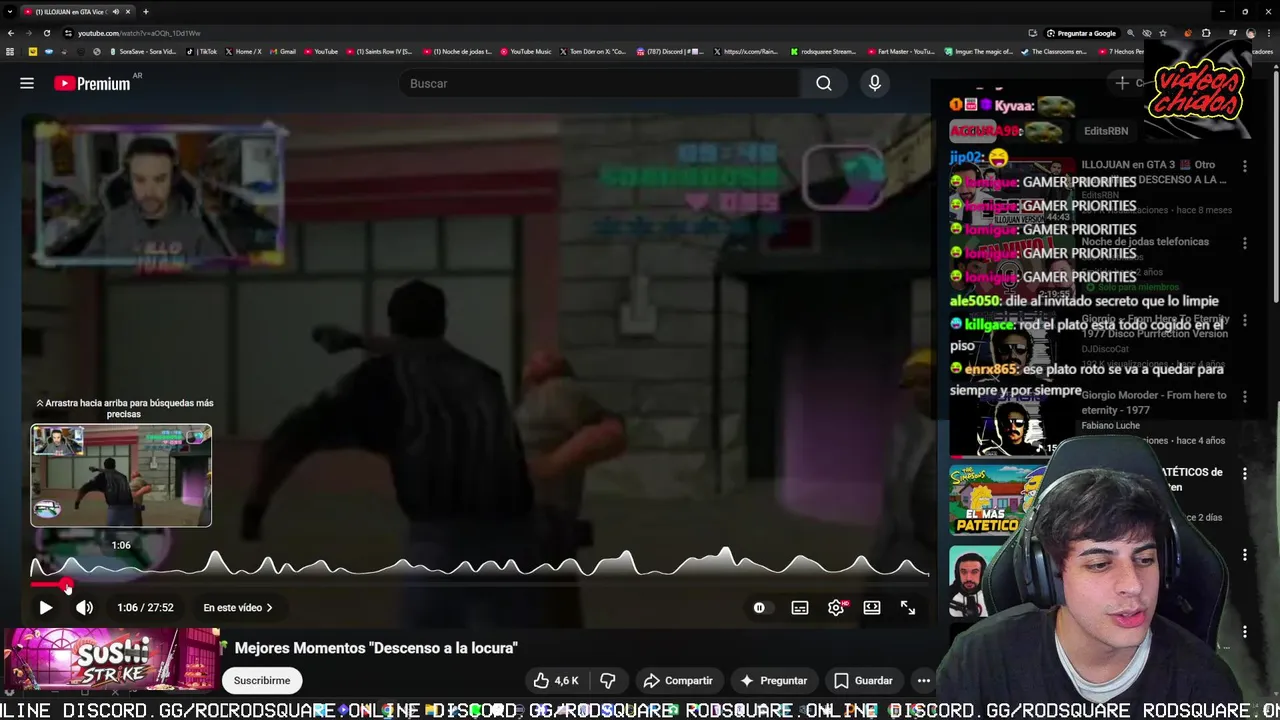
Task: Click the scrub preview thumbnail at 1:06
Action: tap(121, 475)
